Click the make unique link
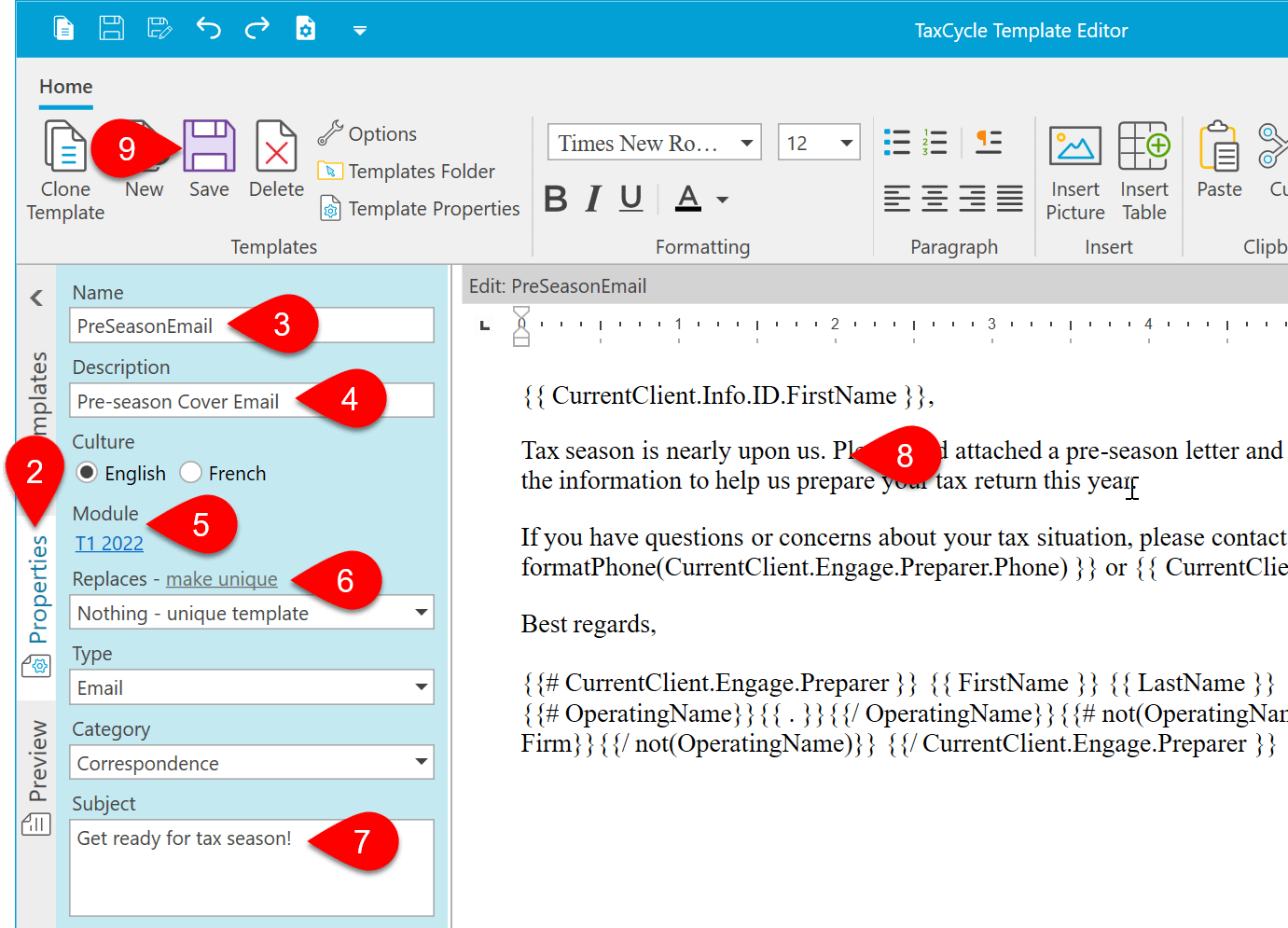This screenshot has width=1288, height=928. (222, 579)
